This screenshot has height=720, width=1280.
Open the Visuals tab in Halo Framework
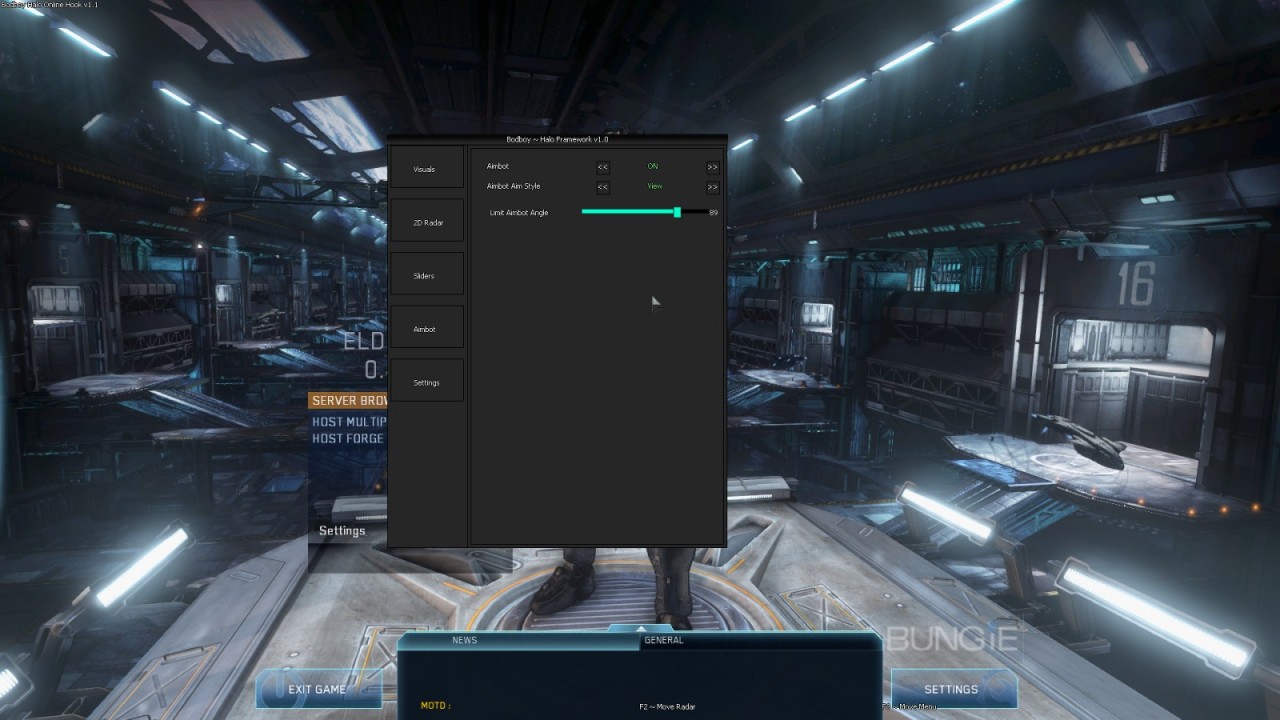click(x=425, y=169)
